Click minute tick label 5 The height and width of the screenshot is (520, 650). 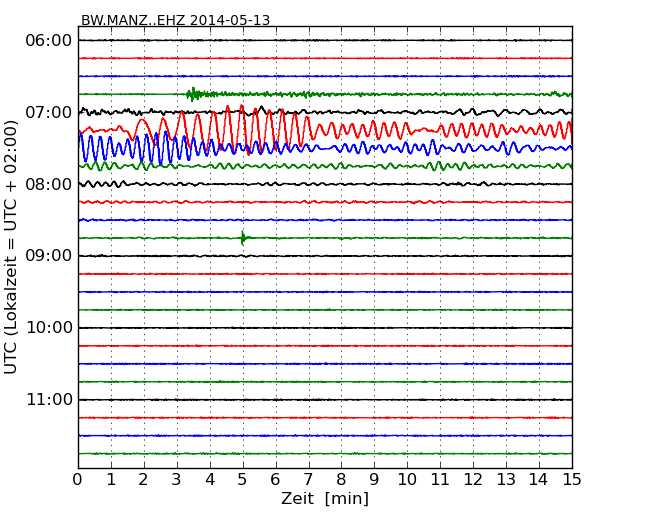tap(243, 480)
